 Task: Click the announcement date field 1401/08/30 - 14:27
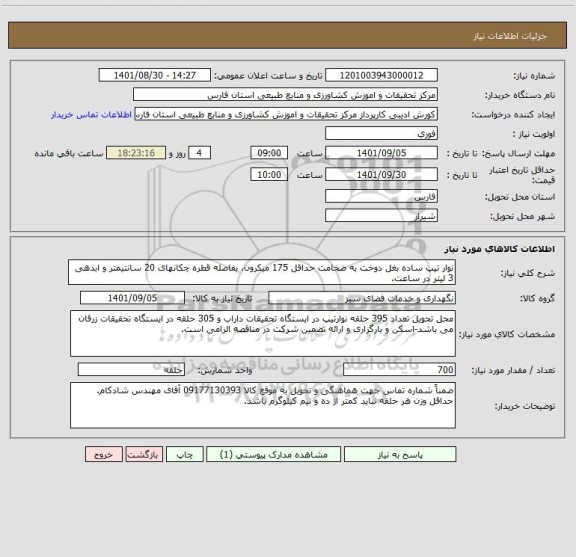pos(155,75)
